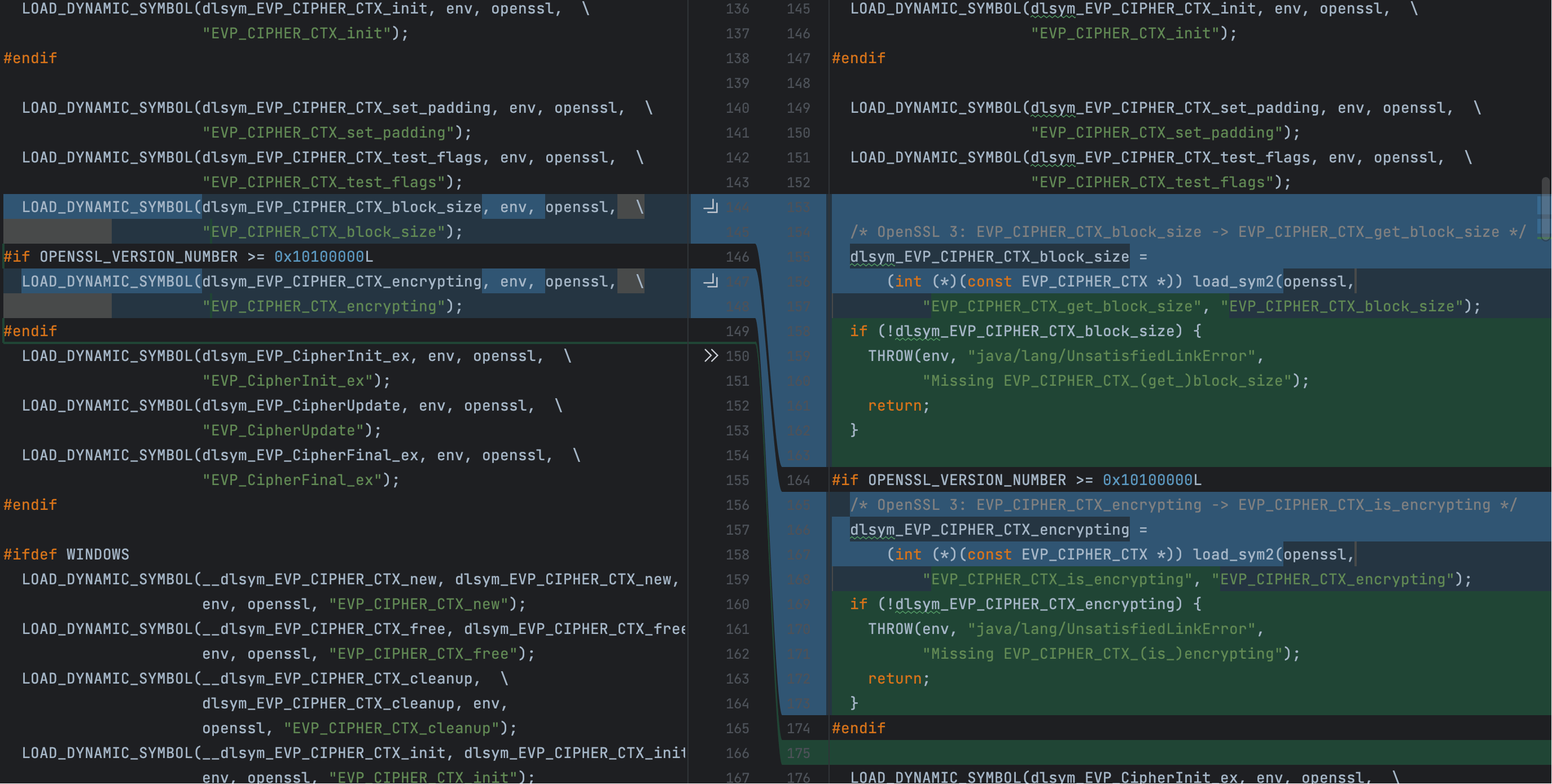Click right gutter line number 175
1552x784 pixels.
point(798,752)
